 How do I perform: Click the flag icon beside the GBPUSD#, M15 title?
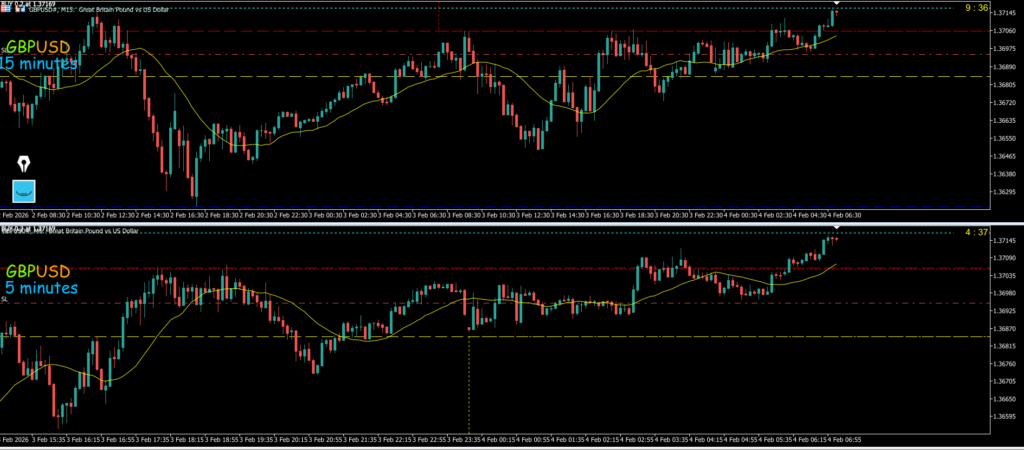6,7
